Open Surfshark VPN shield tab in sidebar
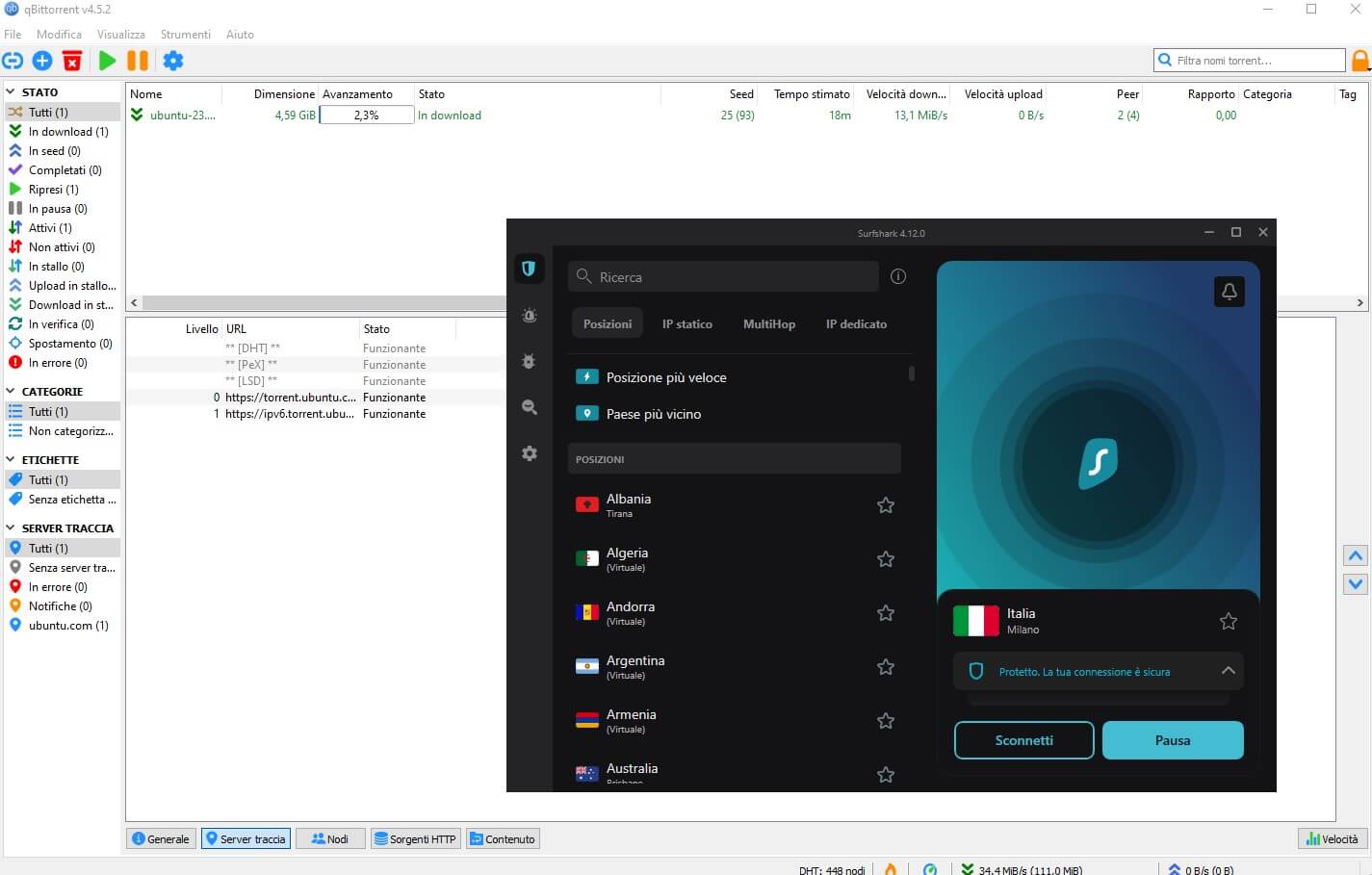 point(529,269)
